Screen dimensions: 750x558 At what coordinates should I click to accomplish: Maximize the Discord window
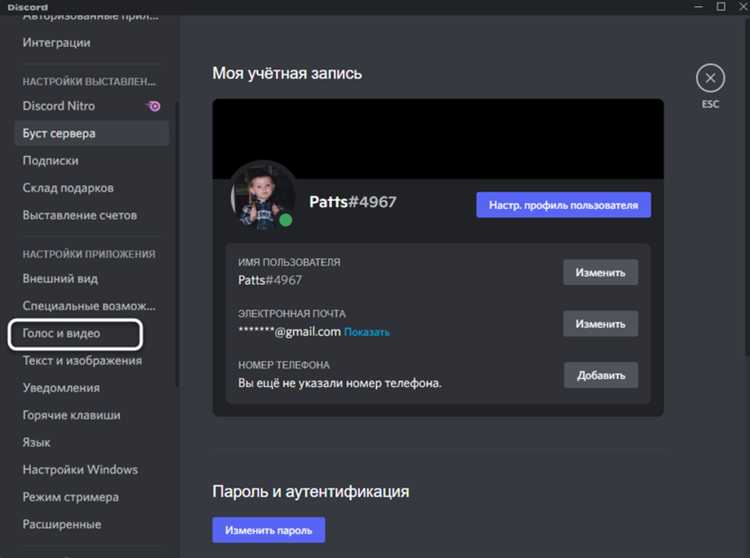click(x=721, y=7)
